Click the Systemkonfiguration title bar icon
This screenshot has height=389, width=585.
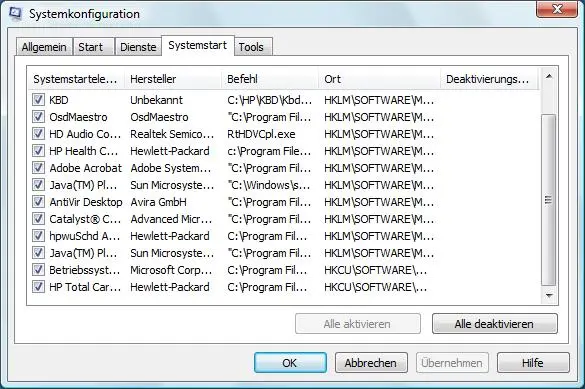tap(15, 13)
